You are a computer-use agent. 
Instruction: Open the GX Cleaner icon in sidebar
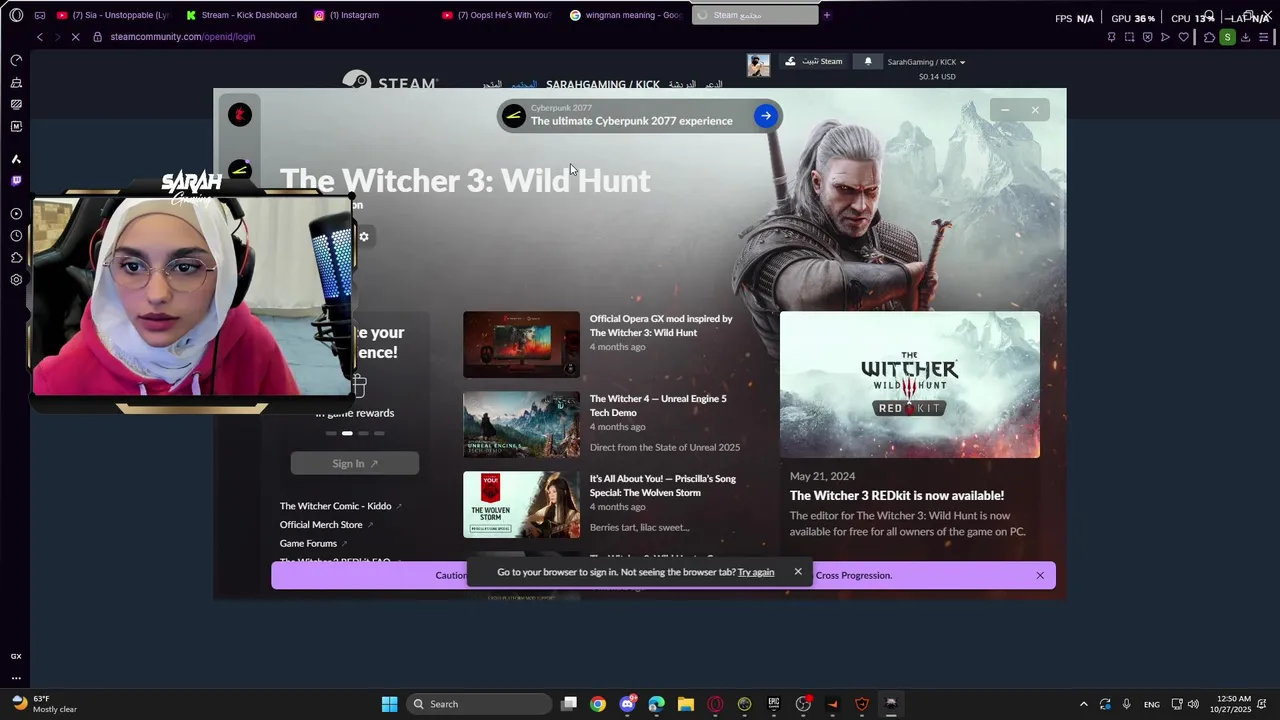click(16, 83)
